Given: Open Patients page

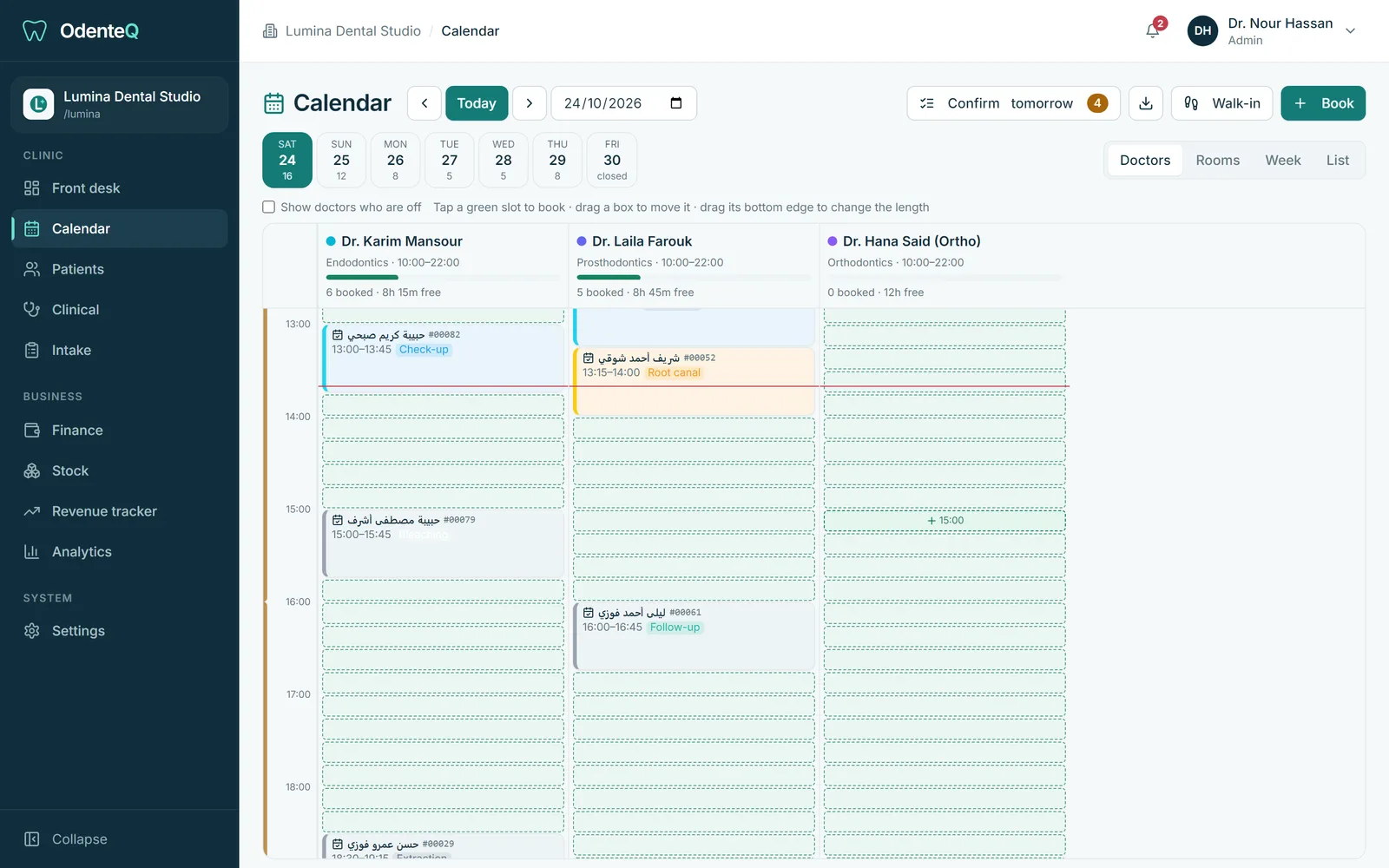Looking at the screenshot, I should pos(120,269).
